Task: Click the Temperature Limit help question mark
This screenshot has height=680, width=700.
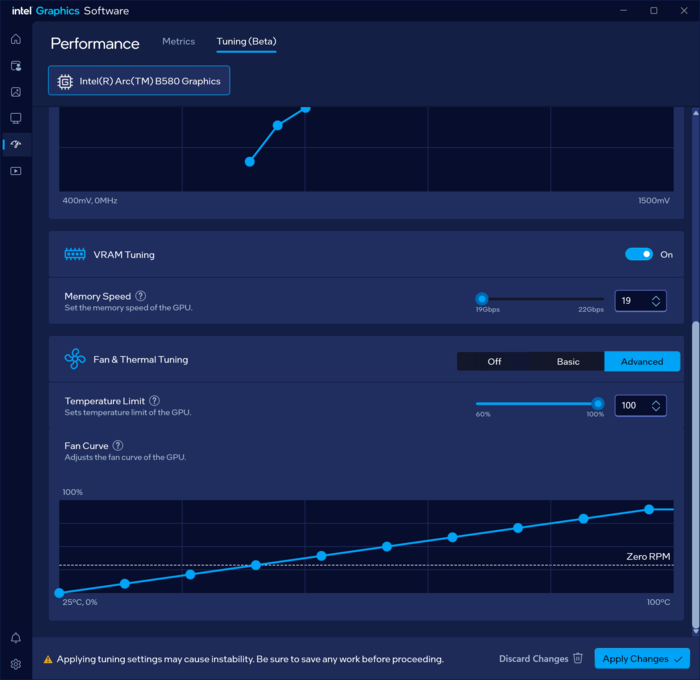Action: point(154,400)
